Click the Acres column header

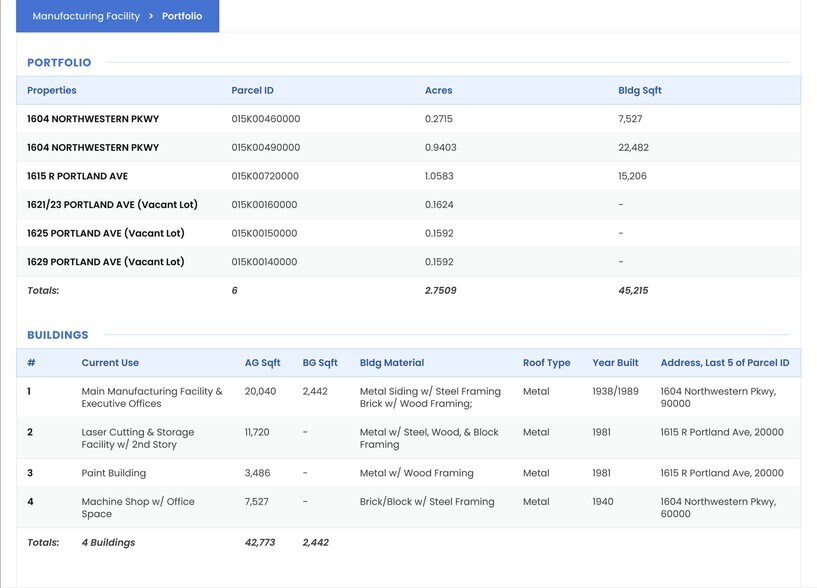point(438,90)
